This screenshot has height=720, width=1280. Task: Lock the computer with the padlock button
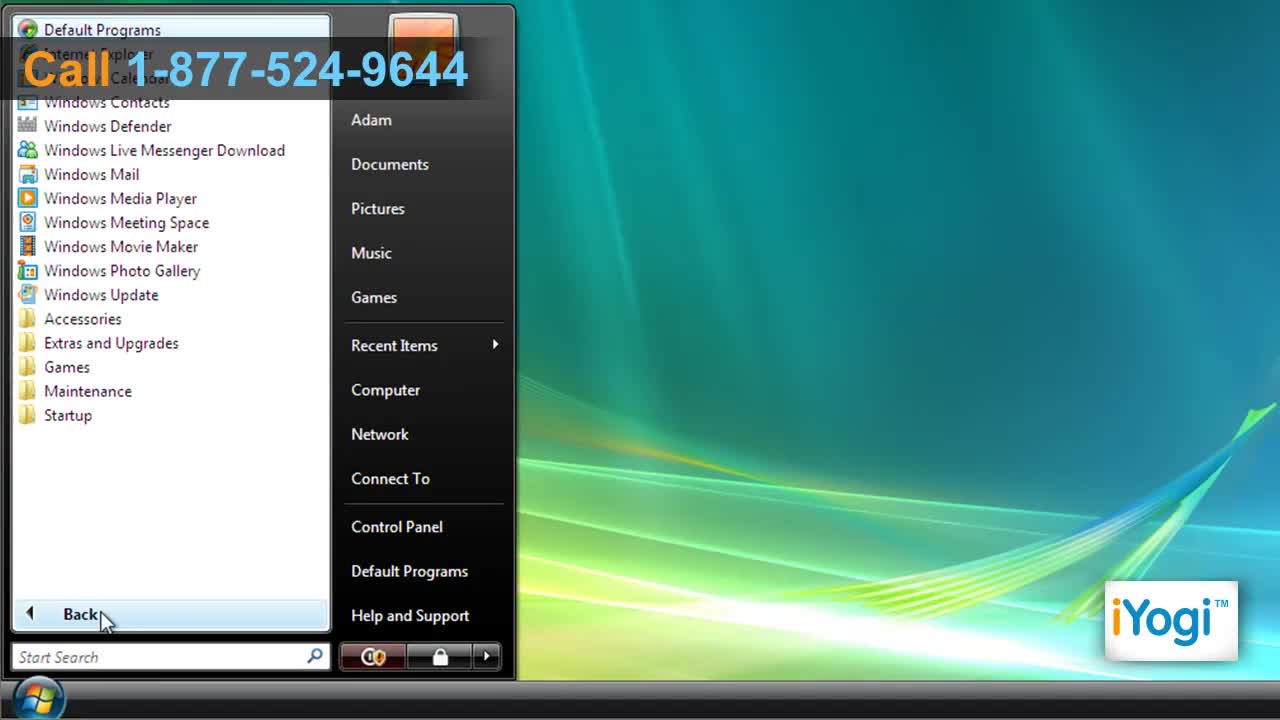coord(440,657)
